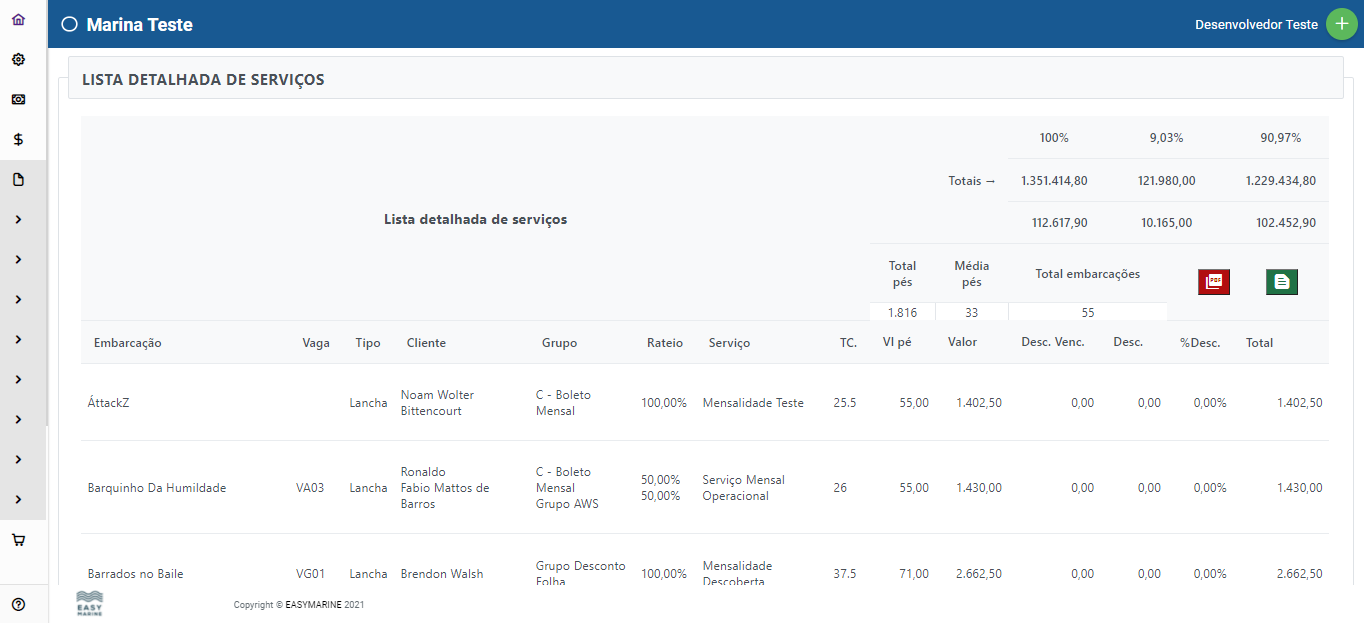Open the settings gear in sidebar
This screenshot has height=623, width=1364.
[x=17, y=59]
